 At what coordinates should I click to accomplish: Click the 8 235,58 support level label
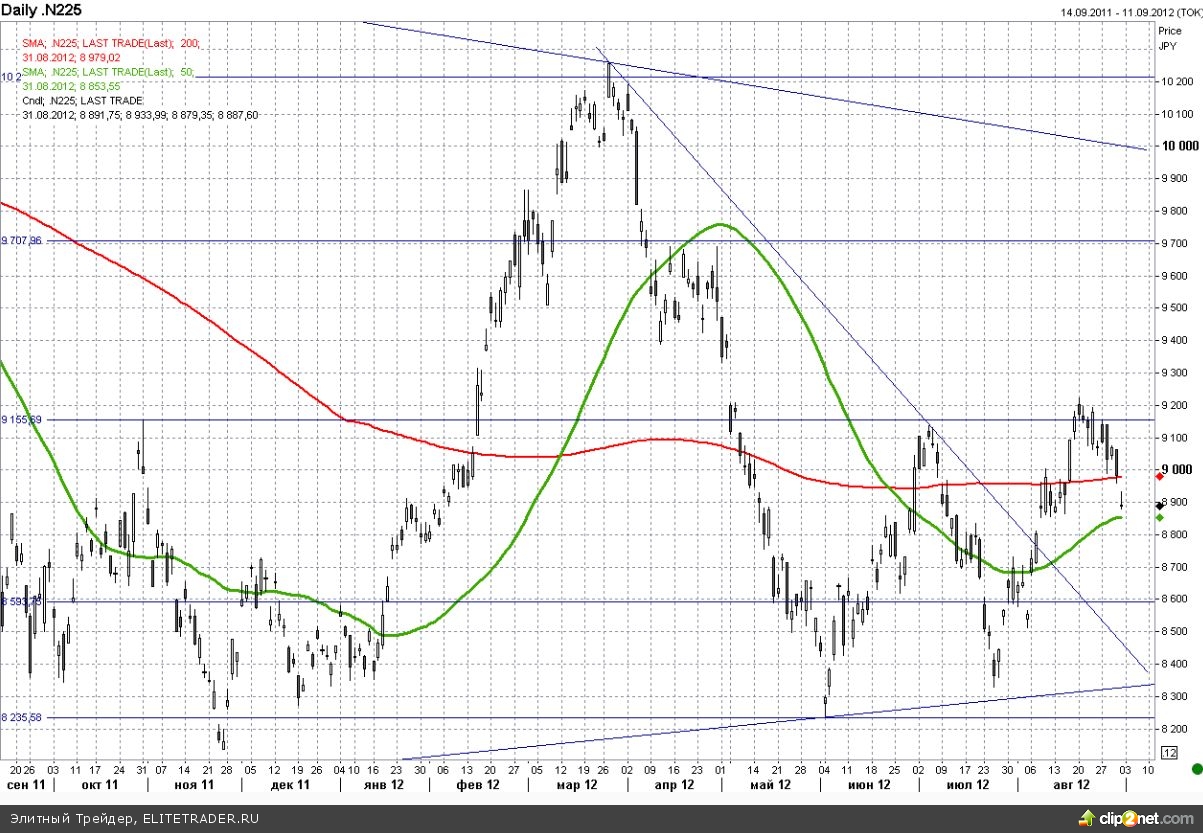(22, 717)
